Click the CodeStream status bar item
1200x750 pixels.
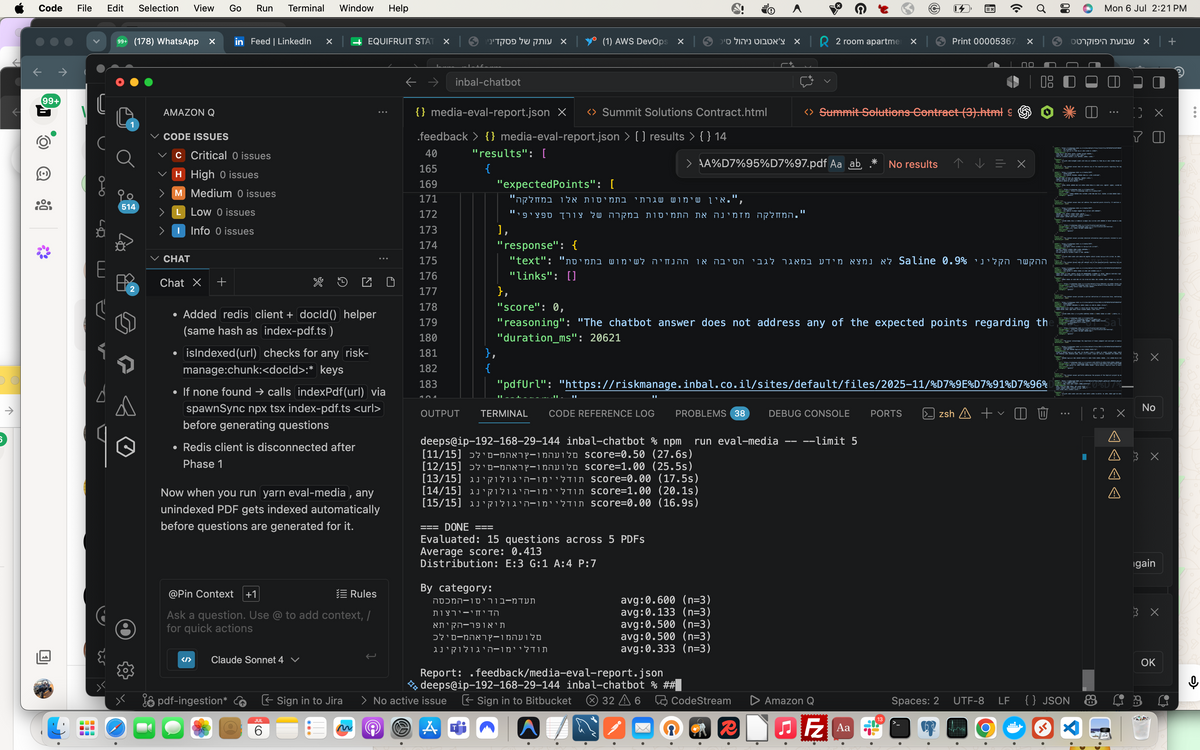point(693,701)
